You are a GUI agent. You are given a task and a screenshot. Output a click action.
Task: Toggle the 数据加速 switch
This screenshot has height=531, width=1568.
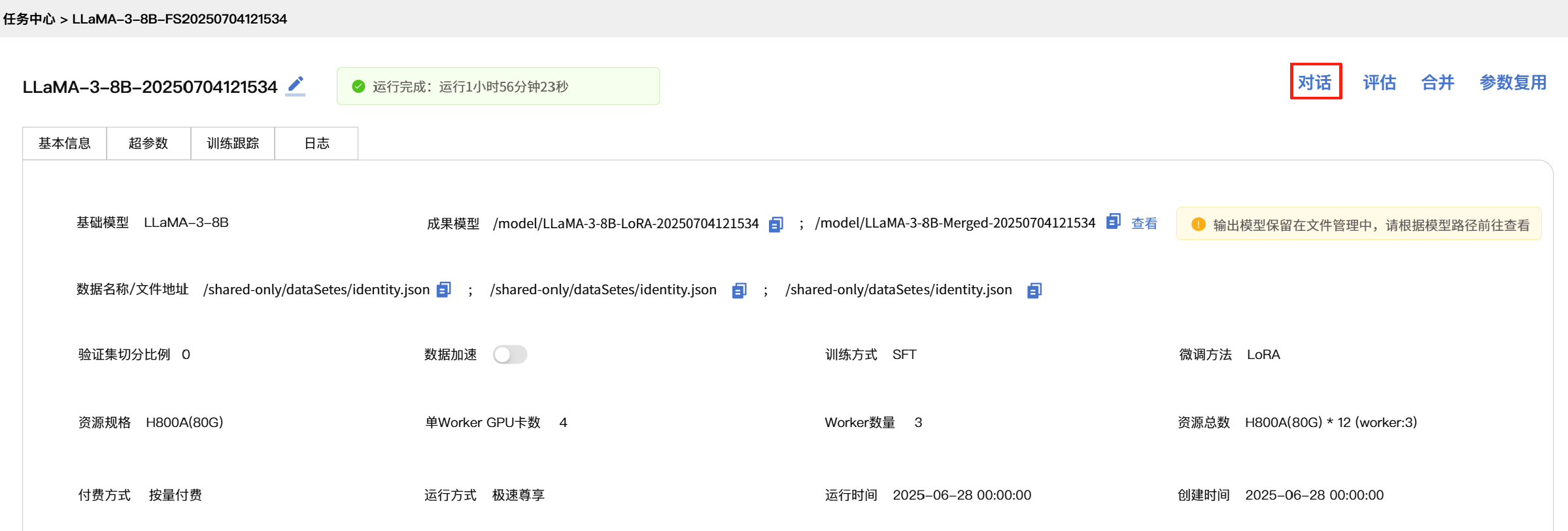click(x=510, y=354)
